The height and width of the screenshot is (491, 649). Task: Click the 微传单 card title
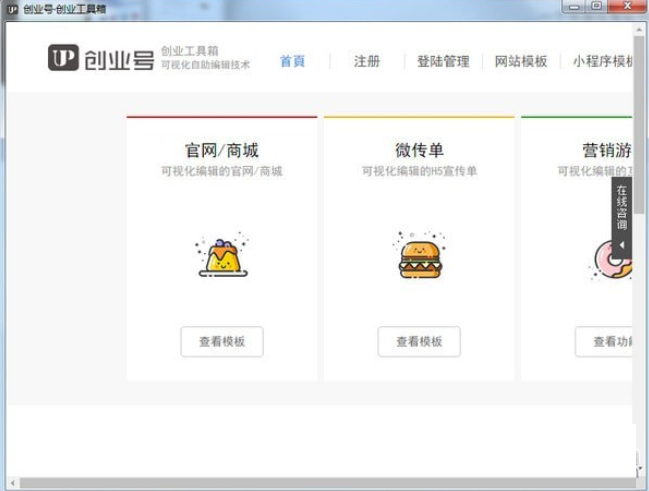tap(419, 150)
